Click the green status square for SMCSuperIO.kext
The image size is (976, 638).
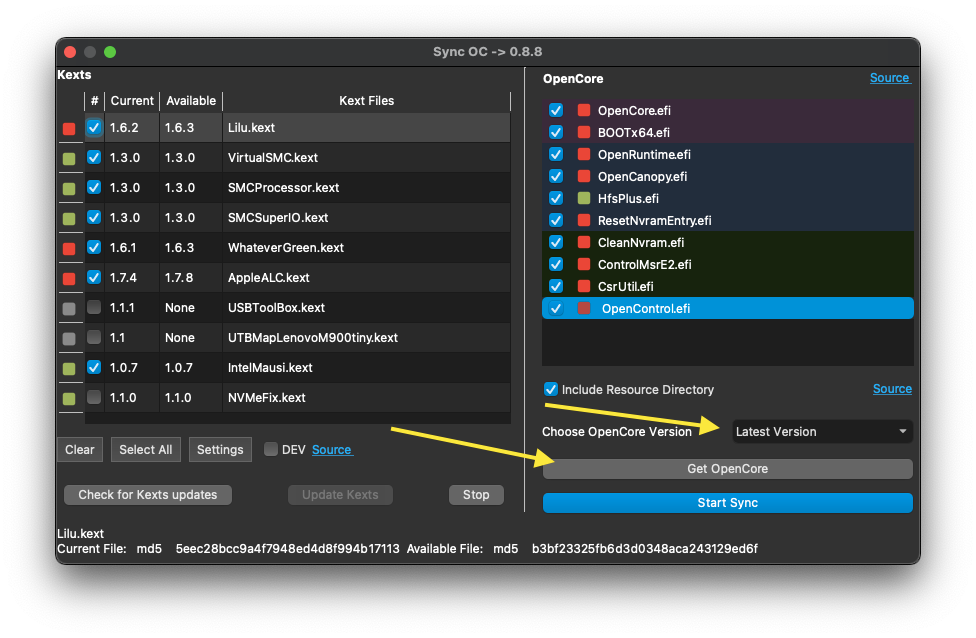pos(69,219)
